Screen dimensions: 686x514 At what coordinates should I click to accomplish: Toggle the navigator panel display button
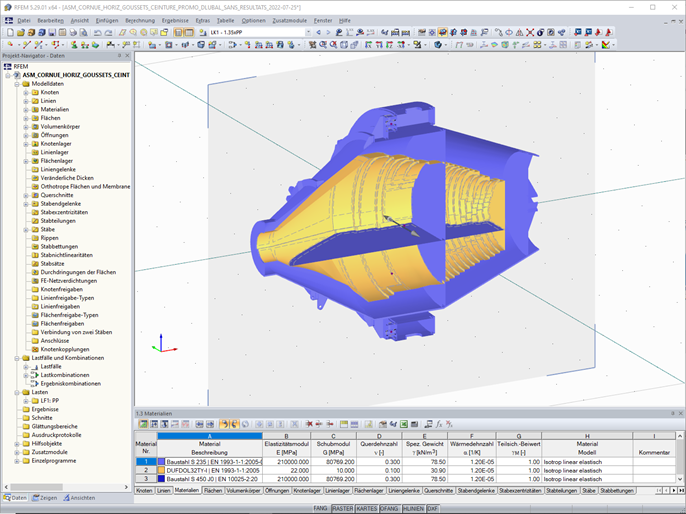[178, 32]
